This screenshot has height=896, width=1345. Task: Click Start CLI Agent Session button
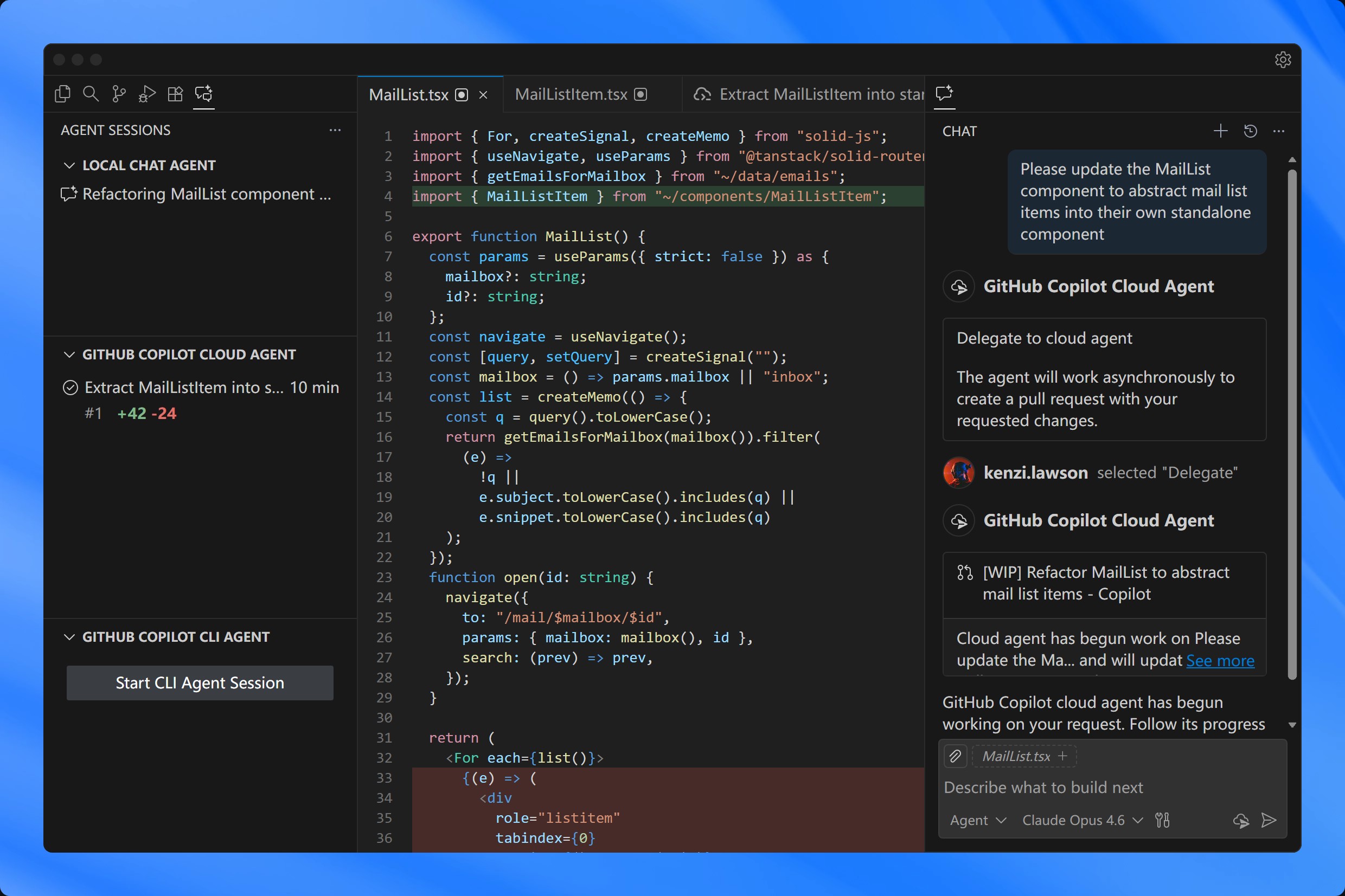pos(200,683)
